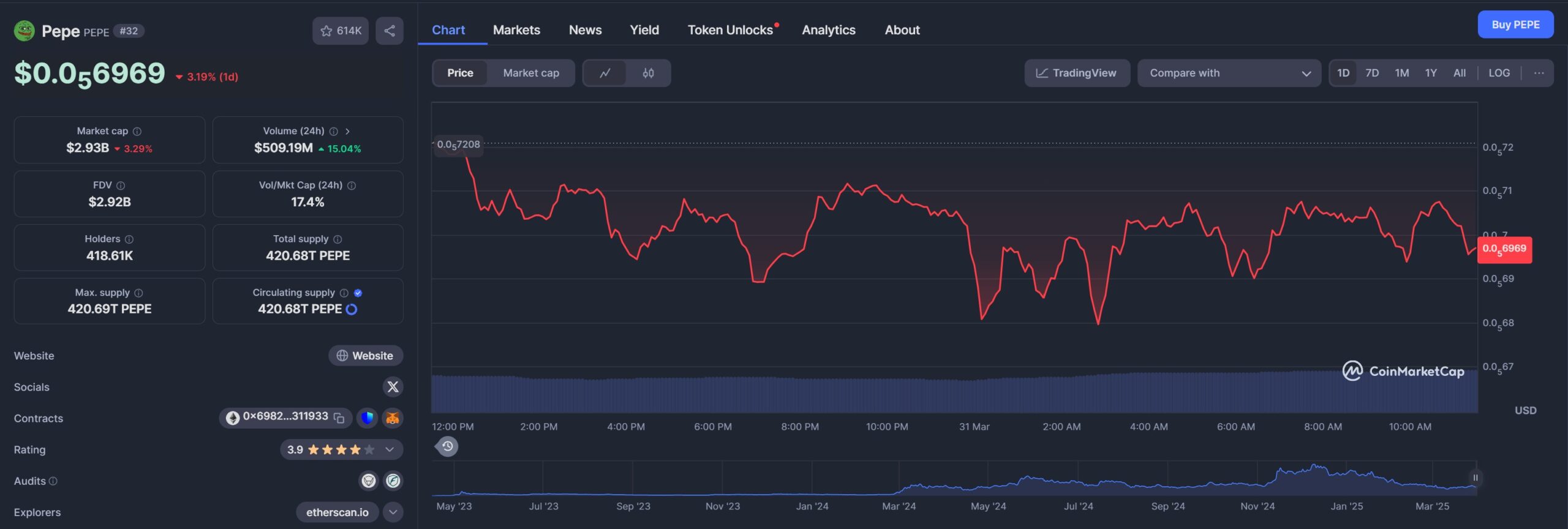
Task: Add Pepe to watchlist with star button
Action: pyautogui.click(x=341, y=31)
